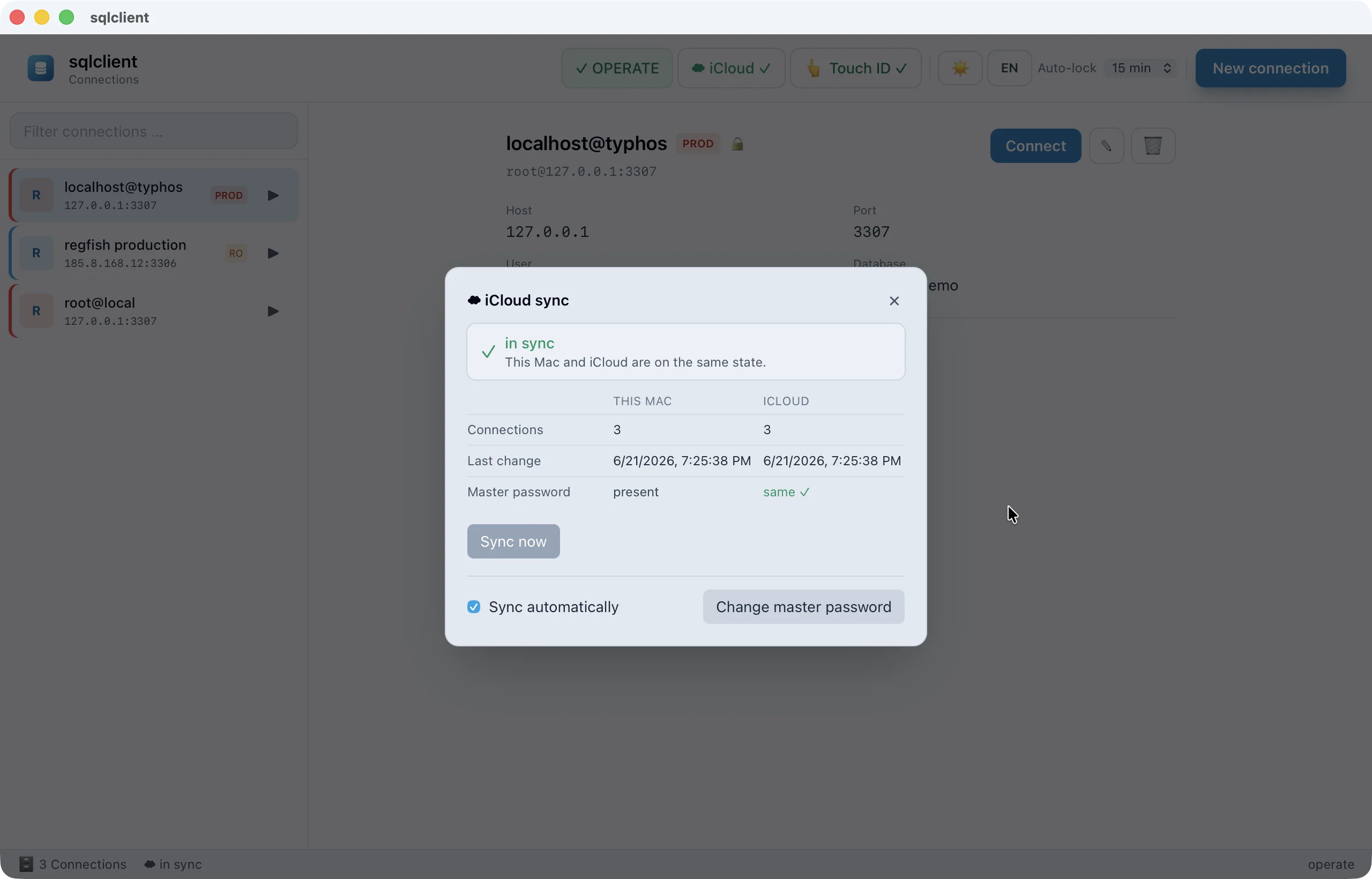The image size is (1372, 879).
Task: Click the lock icon beside localhost@typhos heading
Action: coord(737,144)
